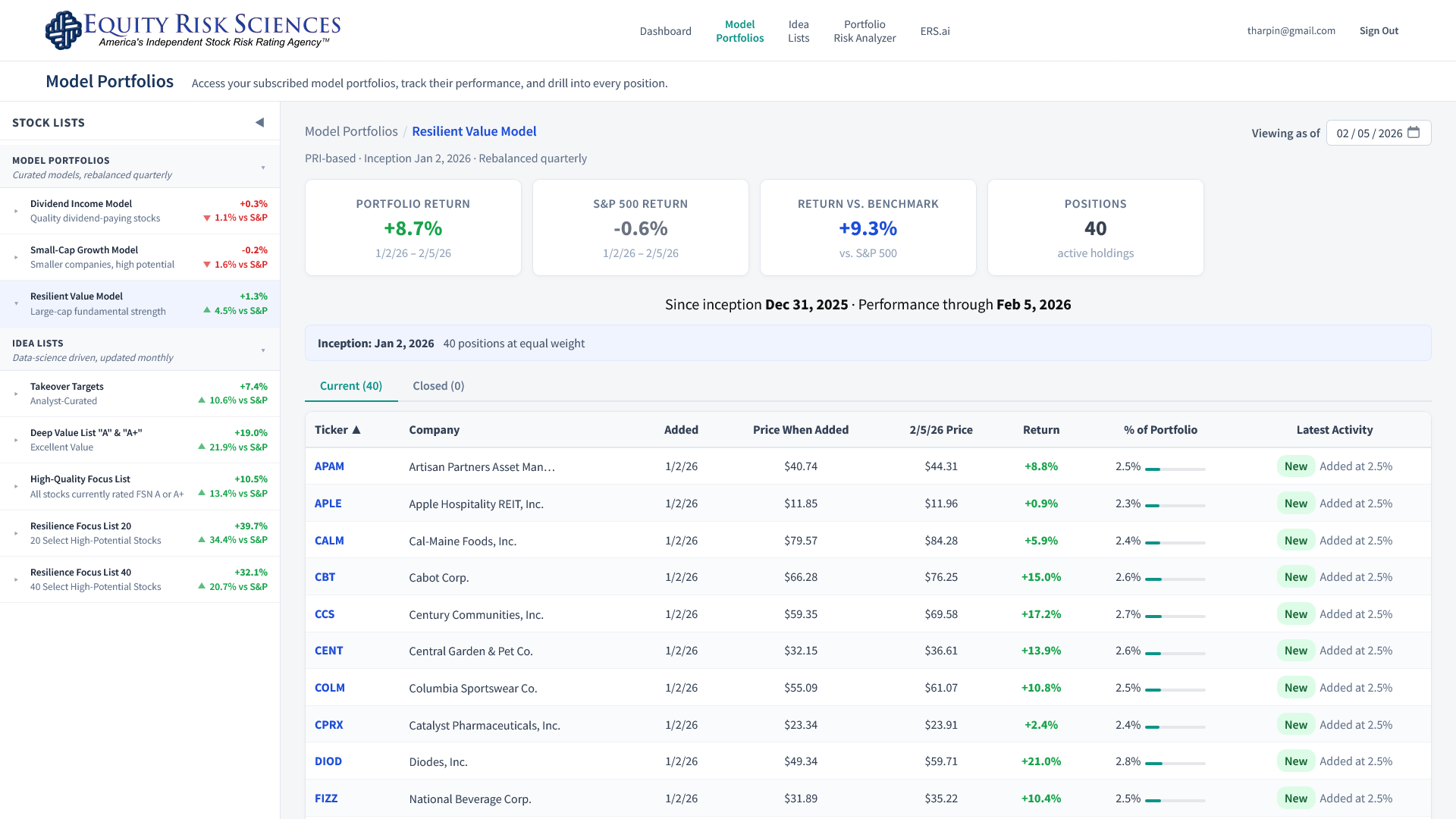Switch to the Closed (0) tab

pos(438,385)
